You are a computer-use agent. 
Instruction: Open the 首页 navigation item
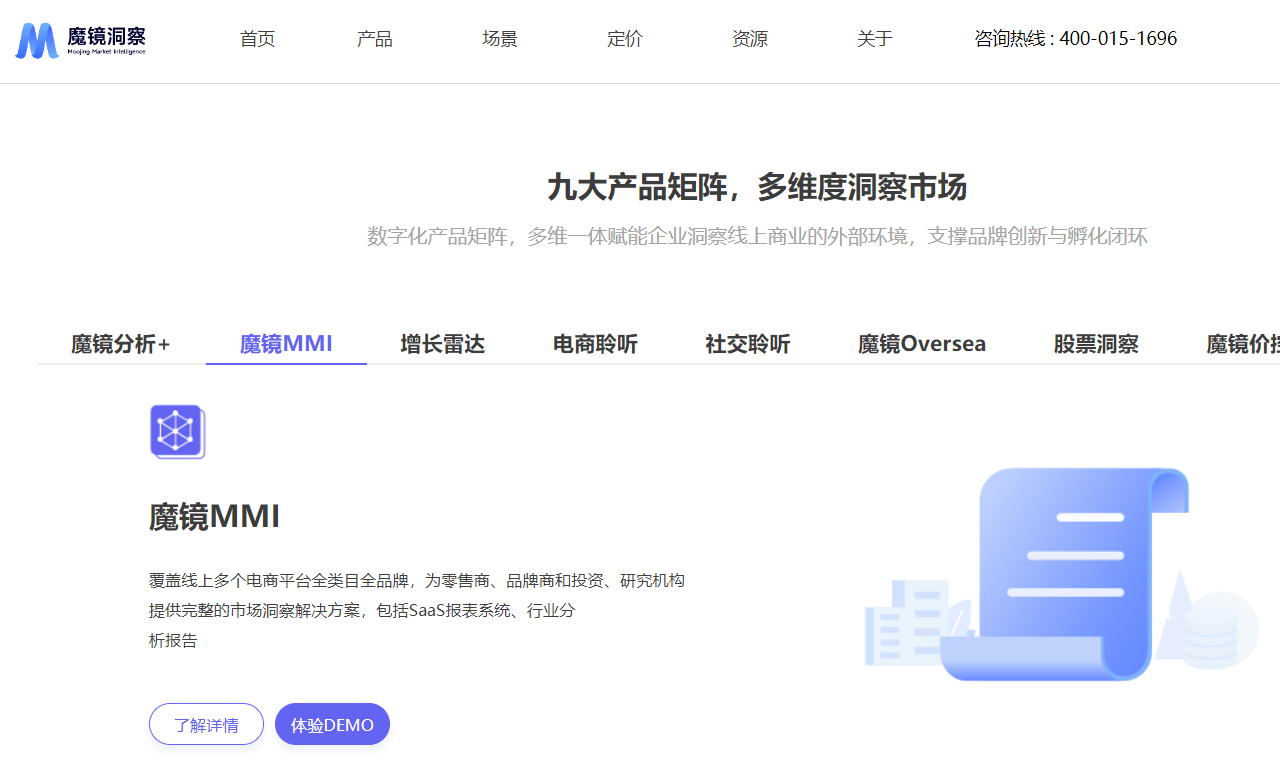pyautogui.click(x=257, y=39)
